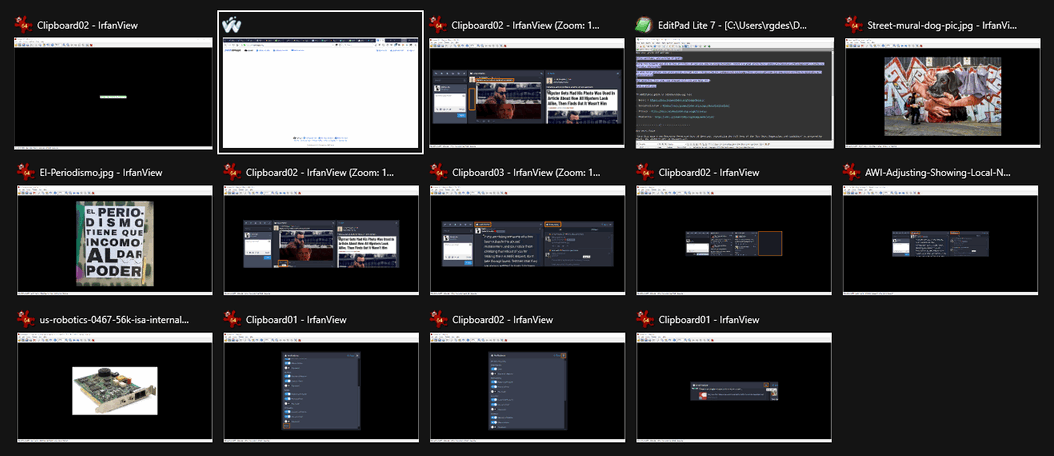Viewport: 1054px width, 456px height.
Task: Click IrfanView icon beside us-robotics-0467-56k title
Action: [25, 320]
